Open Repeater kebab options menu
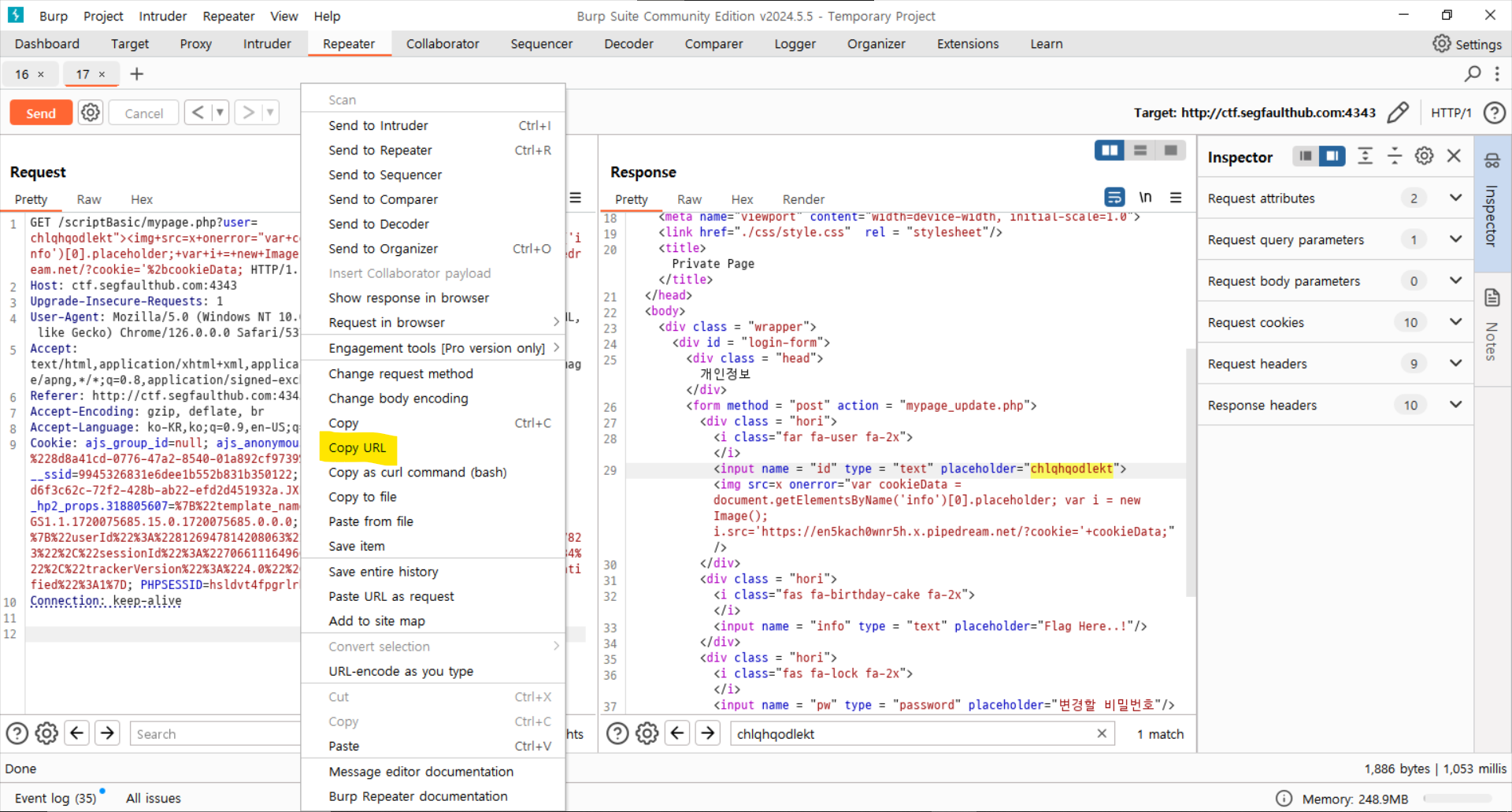The height and width of the screenshot is (812, 1512). tap(1497, 74)
